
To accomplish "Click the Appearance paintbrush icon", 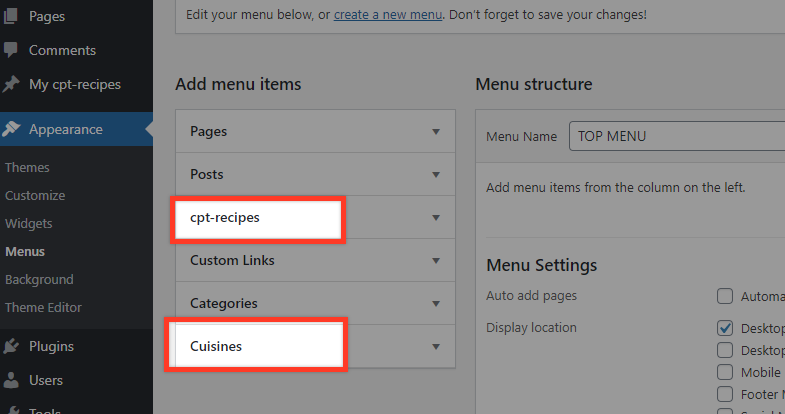I will point(11,129).
